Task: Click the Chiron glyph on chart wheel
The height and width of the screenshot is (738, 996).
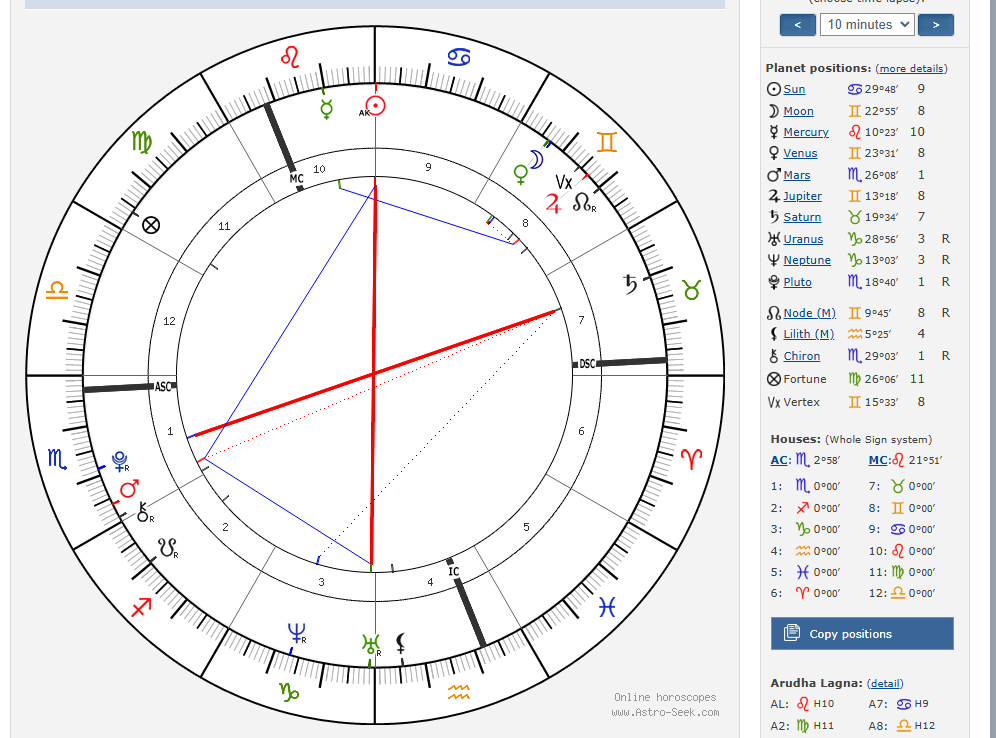Action: click(x=144, y=511)
